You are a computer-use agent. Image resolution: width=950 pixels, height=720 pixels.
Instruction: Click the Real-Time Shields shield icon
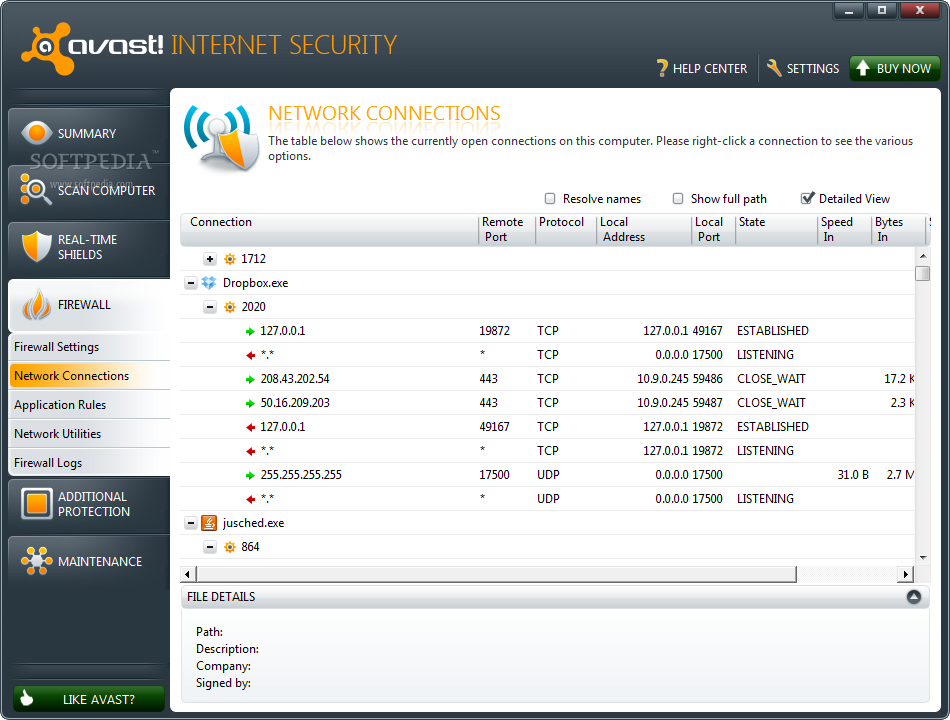pyautogui.click(x=36, y=246)
